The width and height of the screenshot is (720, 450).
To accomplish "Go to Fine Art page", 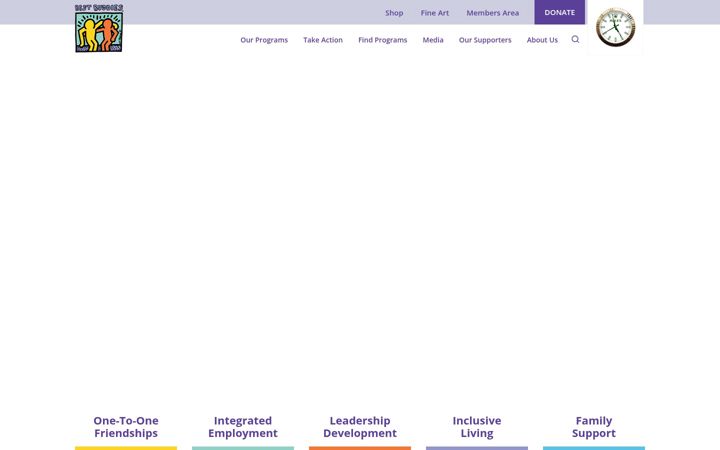I will click(435, 13).
